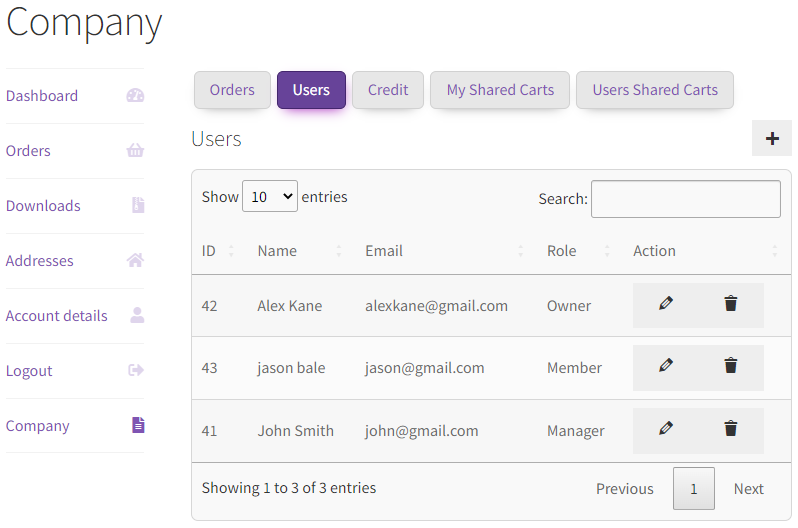The height and width of the screenshot is (528, 798).
Task: Click the Logout link in sidebar
Action: click(29, 371)
